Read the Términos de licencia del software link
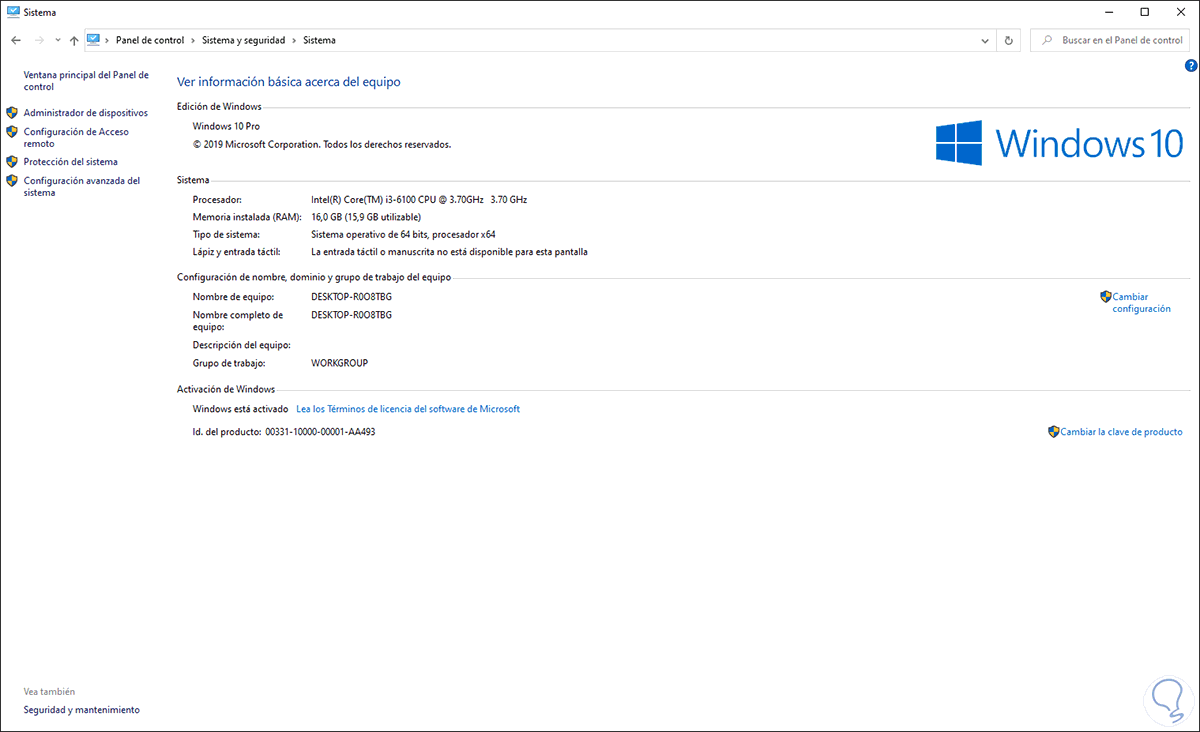The width and height of the screenshot is (1200, 732). [x=408, y=409]
